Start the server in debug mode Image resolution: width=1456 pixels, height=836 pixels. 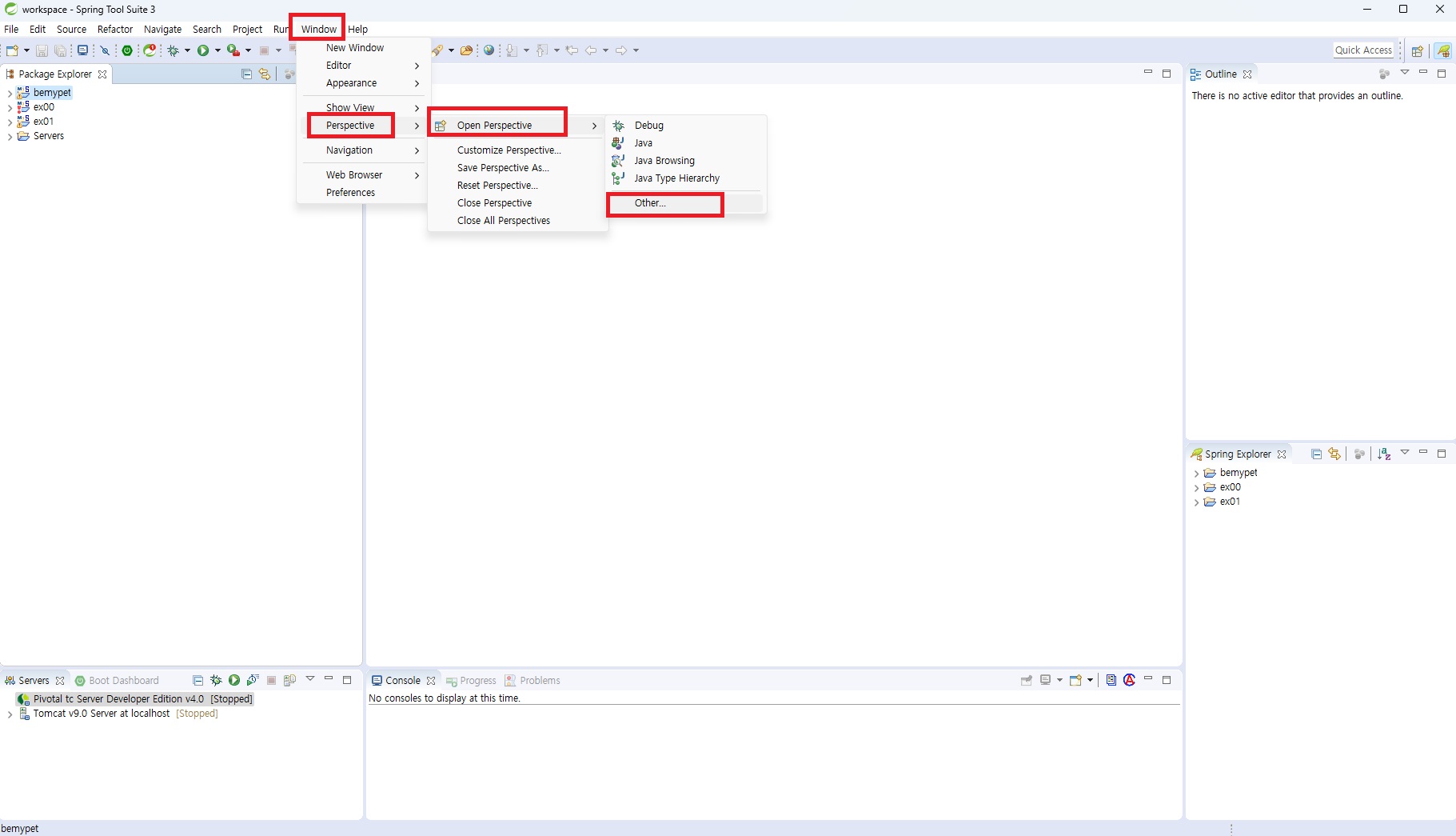[216, 680]
